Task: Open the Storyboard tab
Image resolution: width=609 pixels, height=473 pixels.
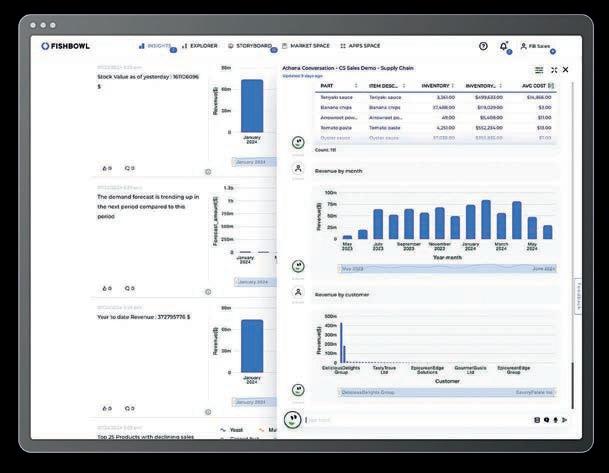Action: click(x=250, y=46)
